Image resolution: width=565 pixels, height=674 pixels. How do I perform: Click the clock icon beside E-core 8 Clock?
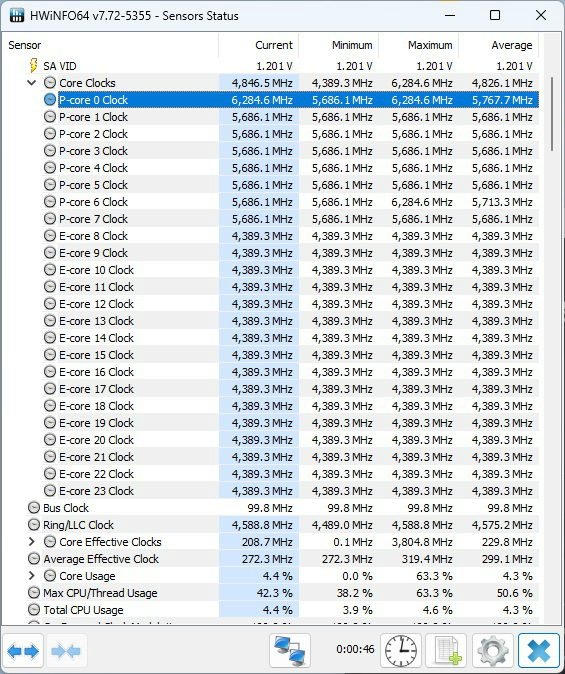tap(50, 236)
